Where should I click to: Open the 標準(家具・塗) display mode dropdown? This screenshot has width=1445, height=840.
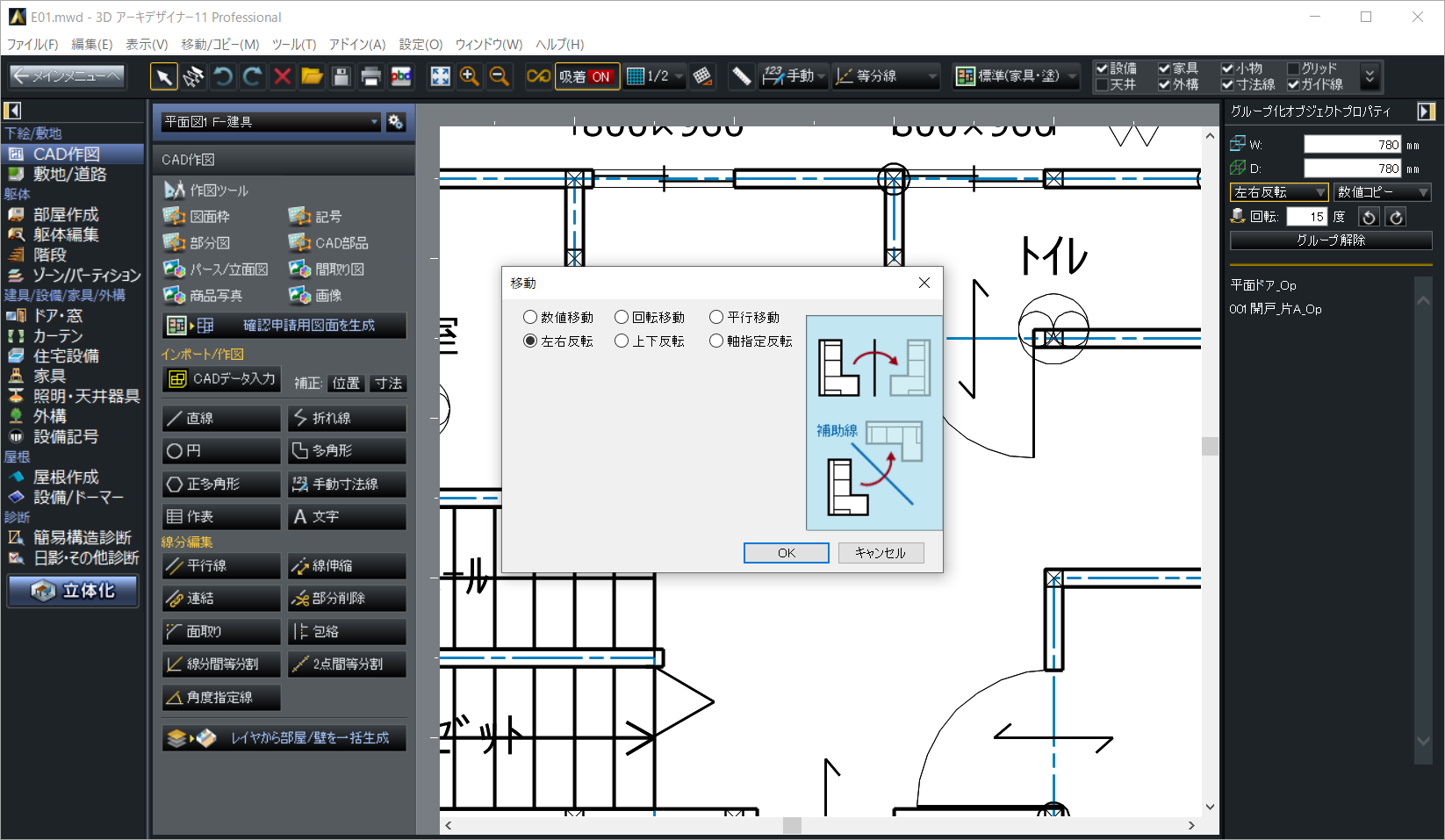click(x=1017, y=77)
